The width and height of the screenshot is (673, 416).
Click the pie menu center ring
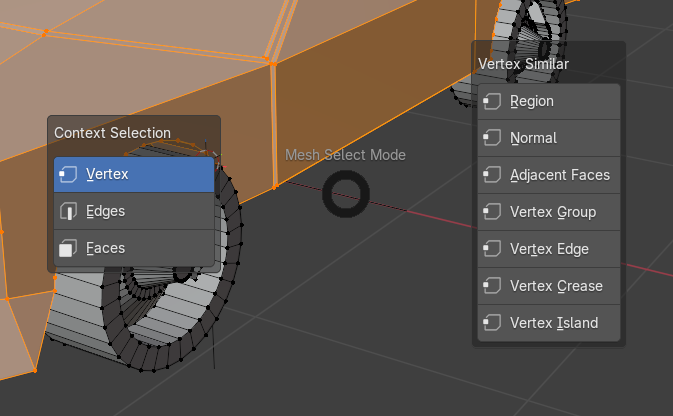(346, 194)
